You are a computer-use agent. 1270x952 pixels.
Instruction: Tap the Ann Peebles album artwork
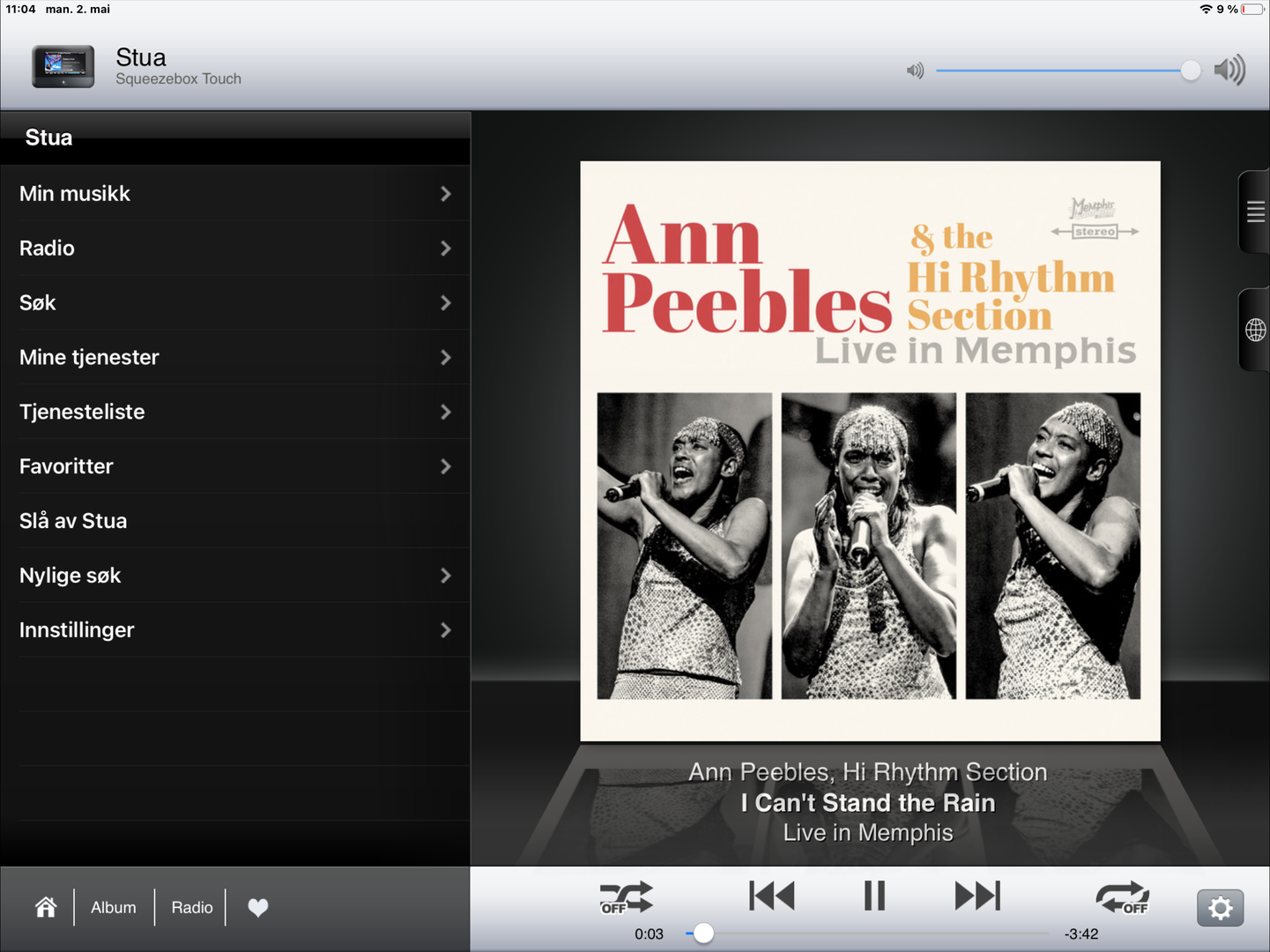pyautogui.click(x=870, y=450)
